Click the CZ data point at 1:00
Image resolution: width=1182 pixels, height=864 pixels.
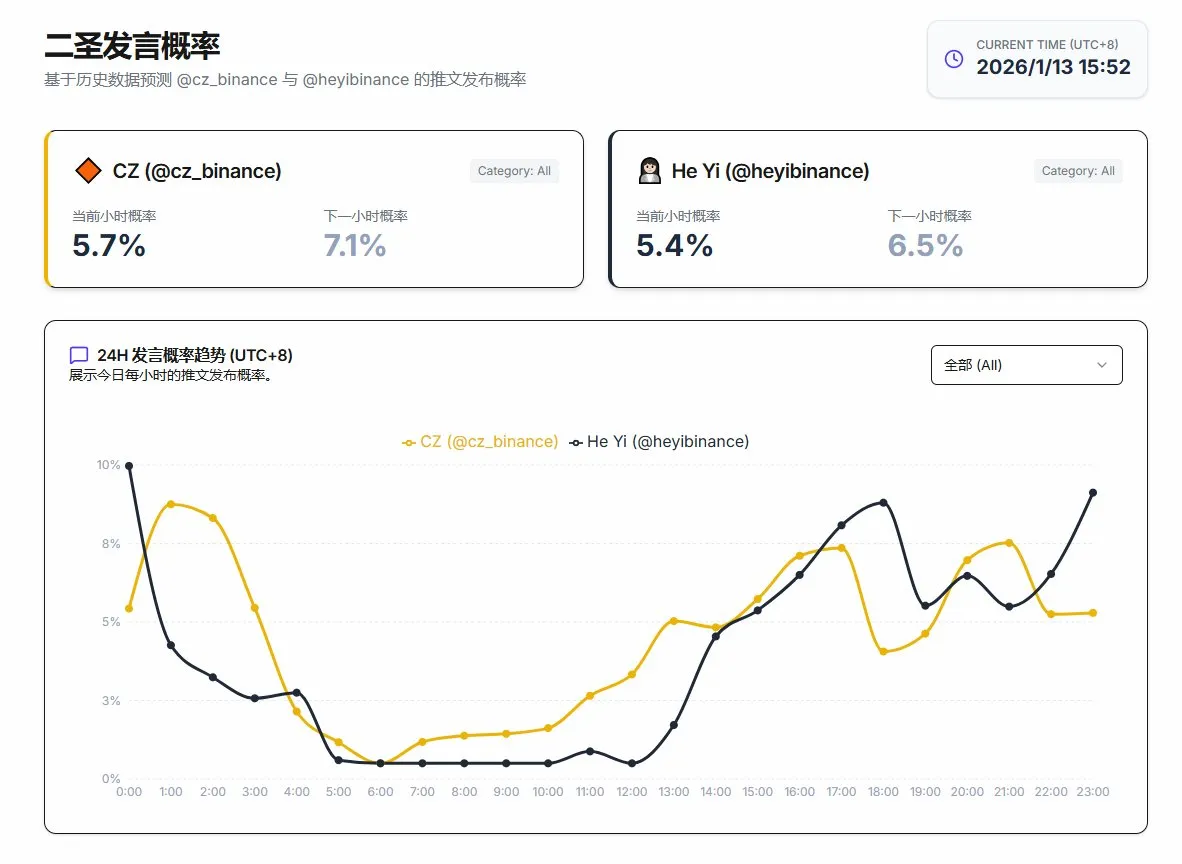(171, 504)
